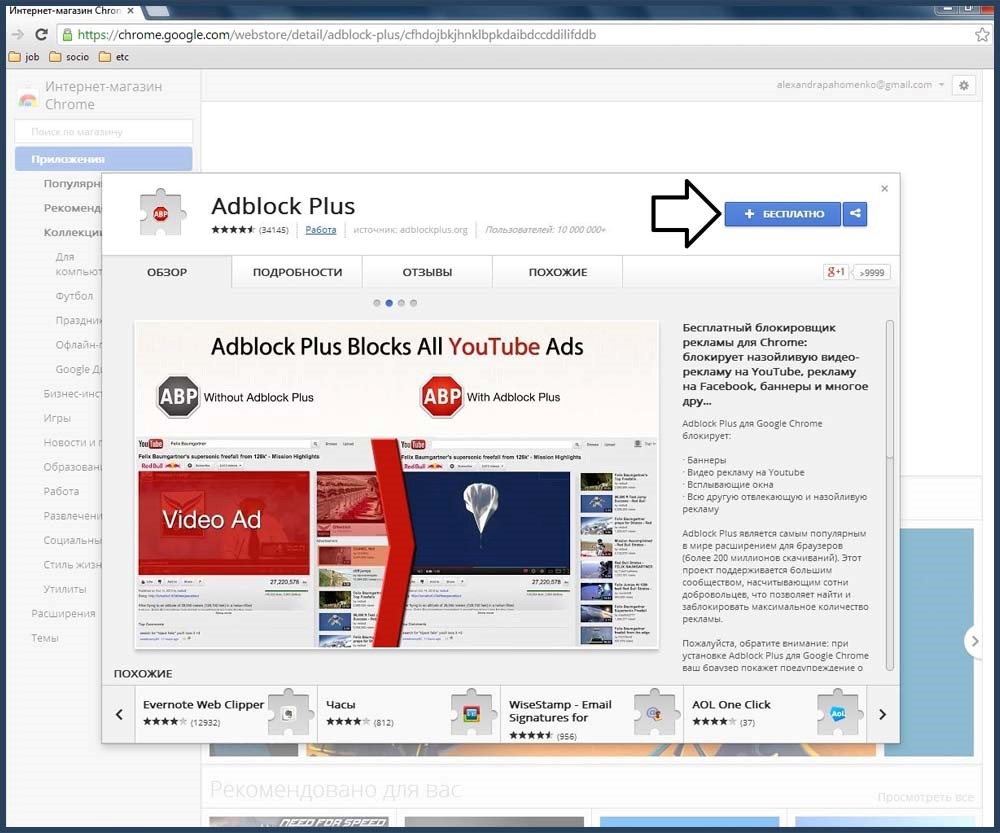The image size is (1000, 833).
Task: Select Футбол collection in sidebar
Action: point(74,296)
